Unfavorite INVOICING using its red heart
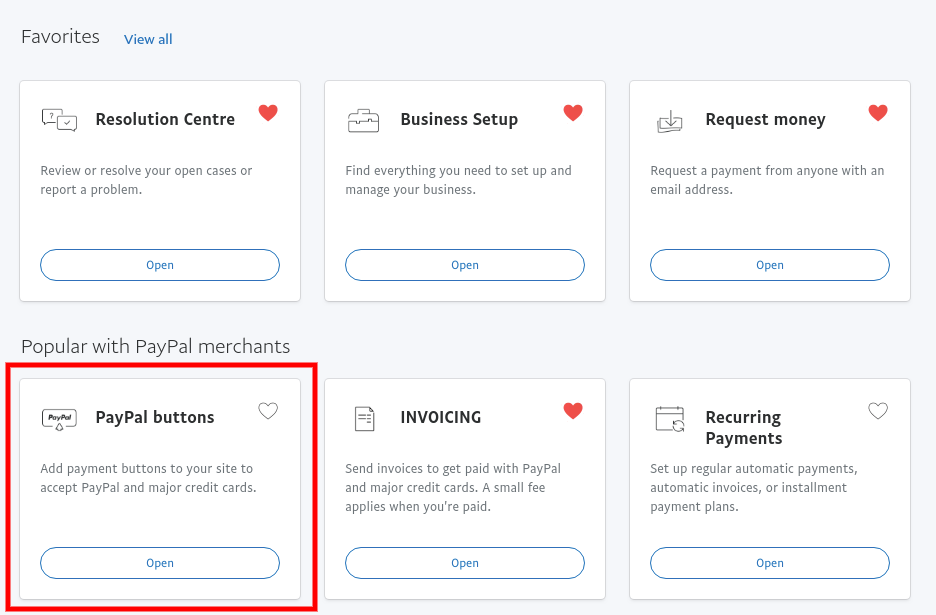Image resolution: width=936 pixels, height=615 pixels. [573, 410]
